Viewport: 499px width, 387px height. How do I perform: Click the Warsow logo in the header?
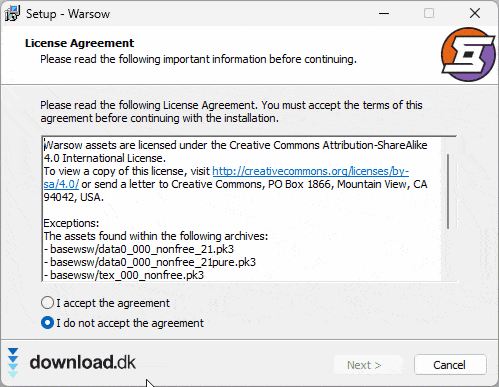coord(468,55)
